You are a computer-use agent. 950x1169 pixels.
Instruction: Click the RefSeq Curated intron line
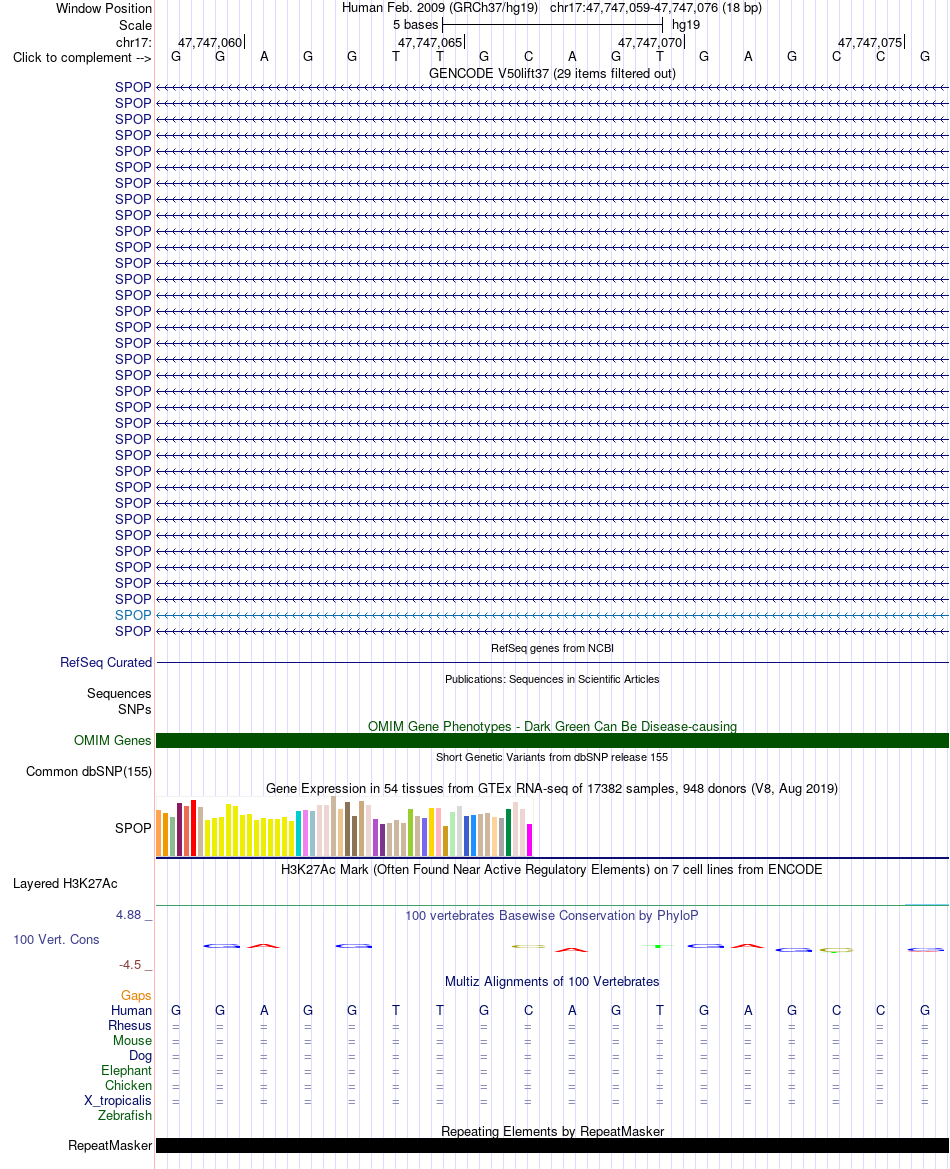pyautogui.click(x=552, y=662)
